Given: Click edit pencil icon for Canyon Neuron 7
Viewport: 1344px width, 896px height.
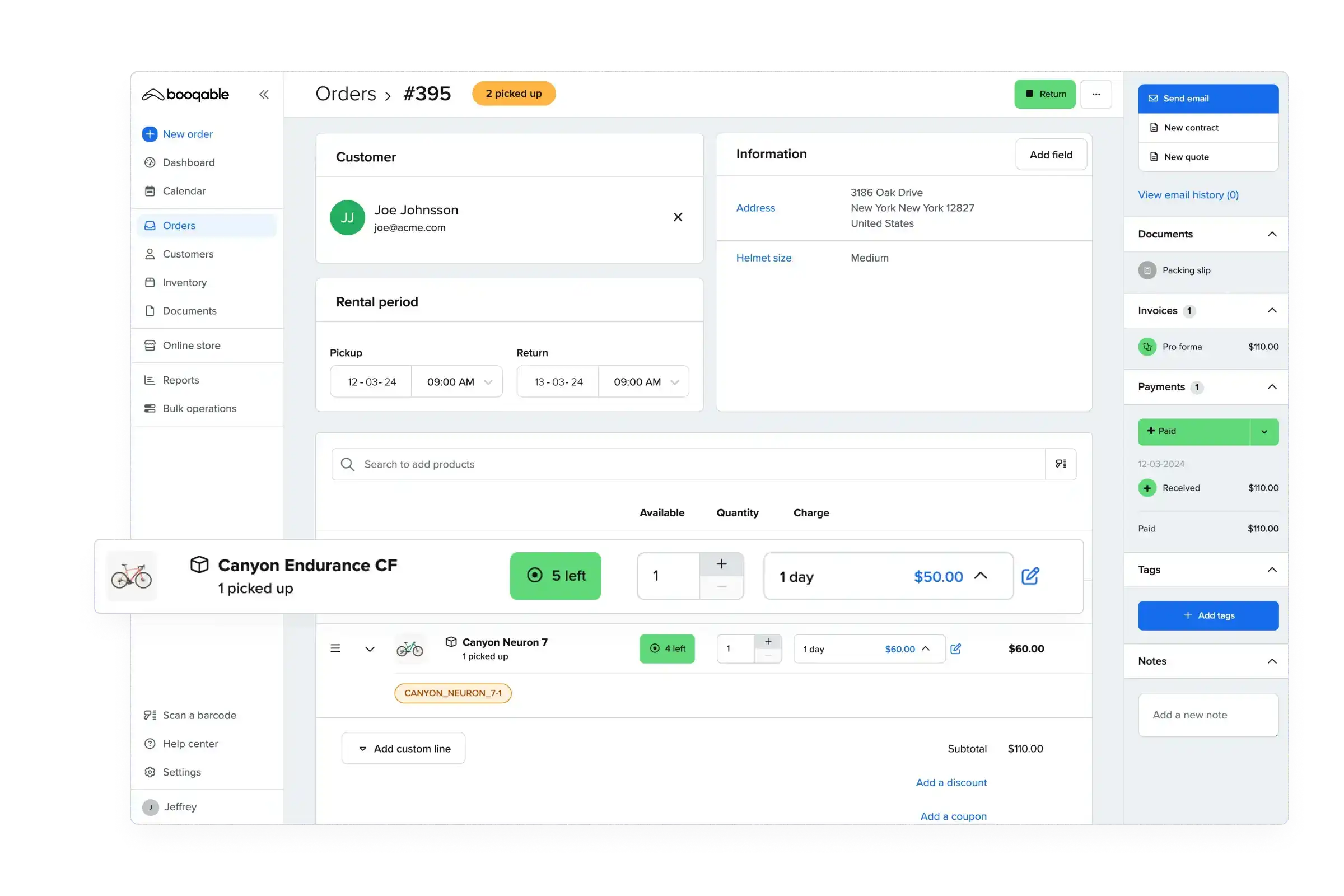Looking at the screenshot, I should pos(955,648).
